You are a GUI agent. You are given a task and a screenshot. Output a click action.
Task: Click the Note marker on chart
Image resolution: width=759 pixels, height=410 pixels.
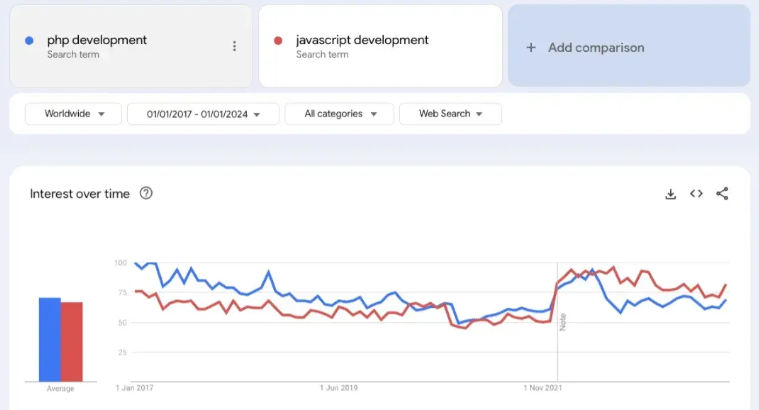tap(563, 321)
